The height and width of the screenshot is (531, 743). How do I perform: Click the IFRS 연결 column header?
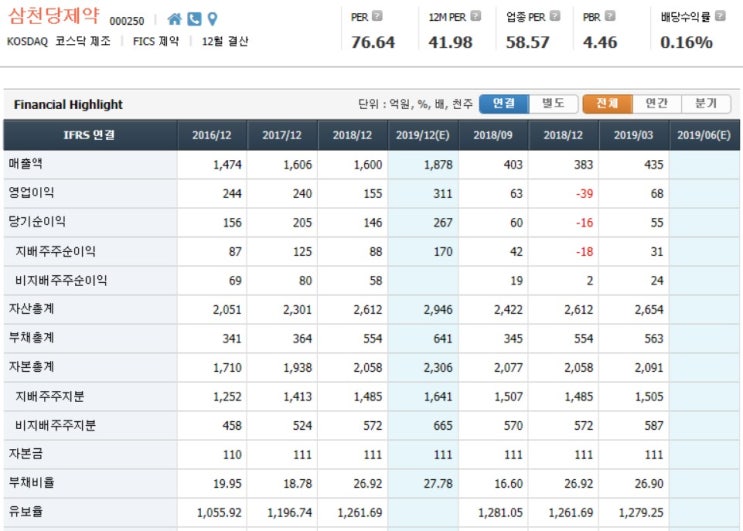(90, 135)
